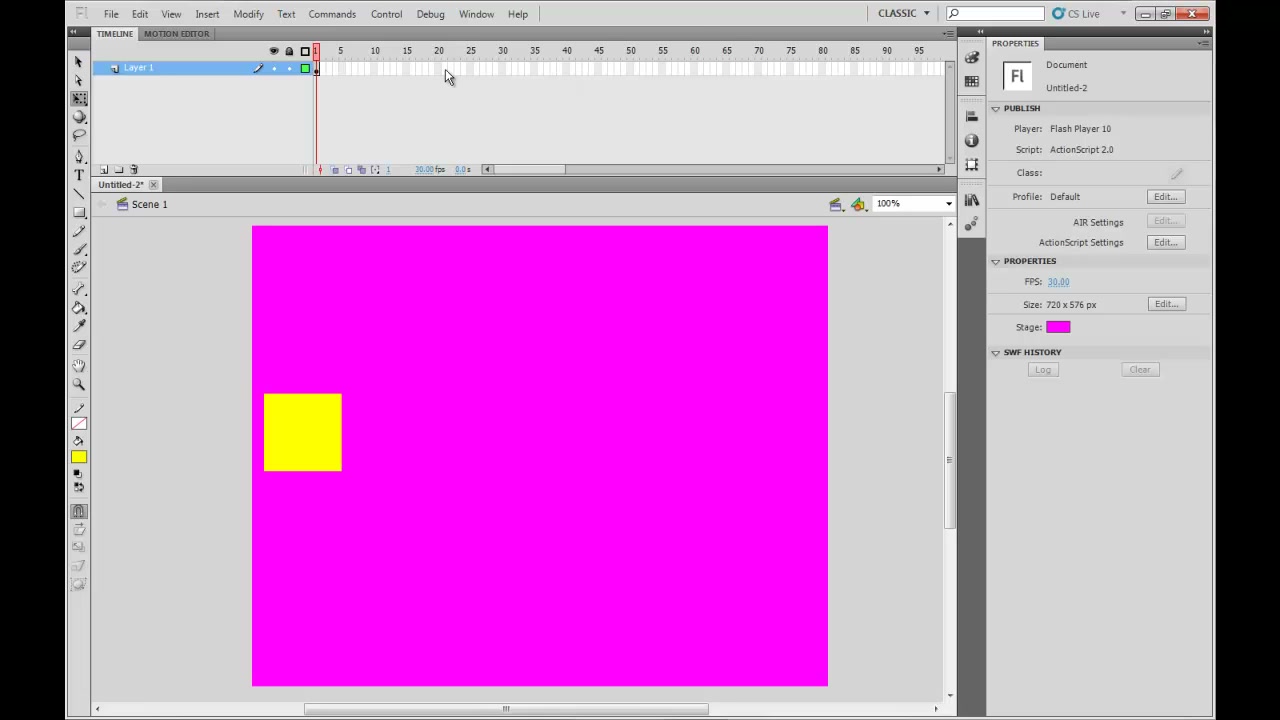
Task: Open the Edit Symbols icon
Action: tap(859, 204)
